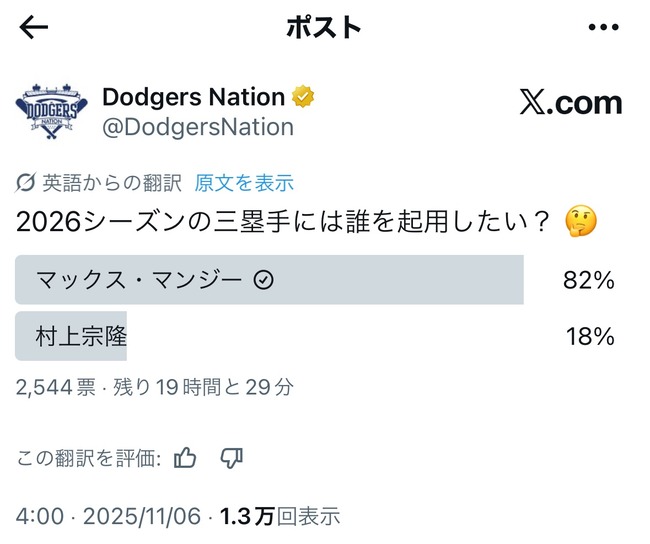Click the checkmark on the マックス・マンジー option
The width and height of the screenshot is (650, 544).
pyautogui.click(x=264, y=281)
